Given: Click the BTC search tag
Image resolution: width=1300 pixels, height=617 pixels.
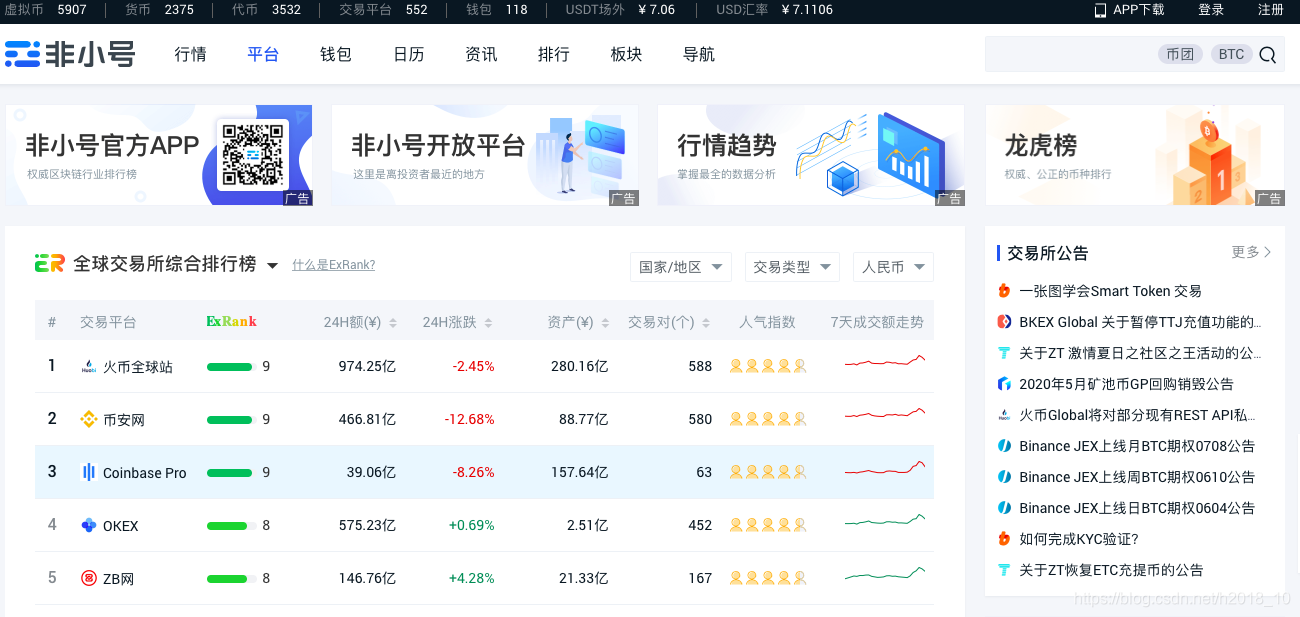Looking at the screenshot, I should (x=1231, y=54).
